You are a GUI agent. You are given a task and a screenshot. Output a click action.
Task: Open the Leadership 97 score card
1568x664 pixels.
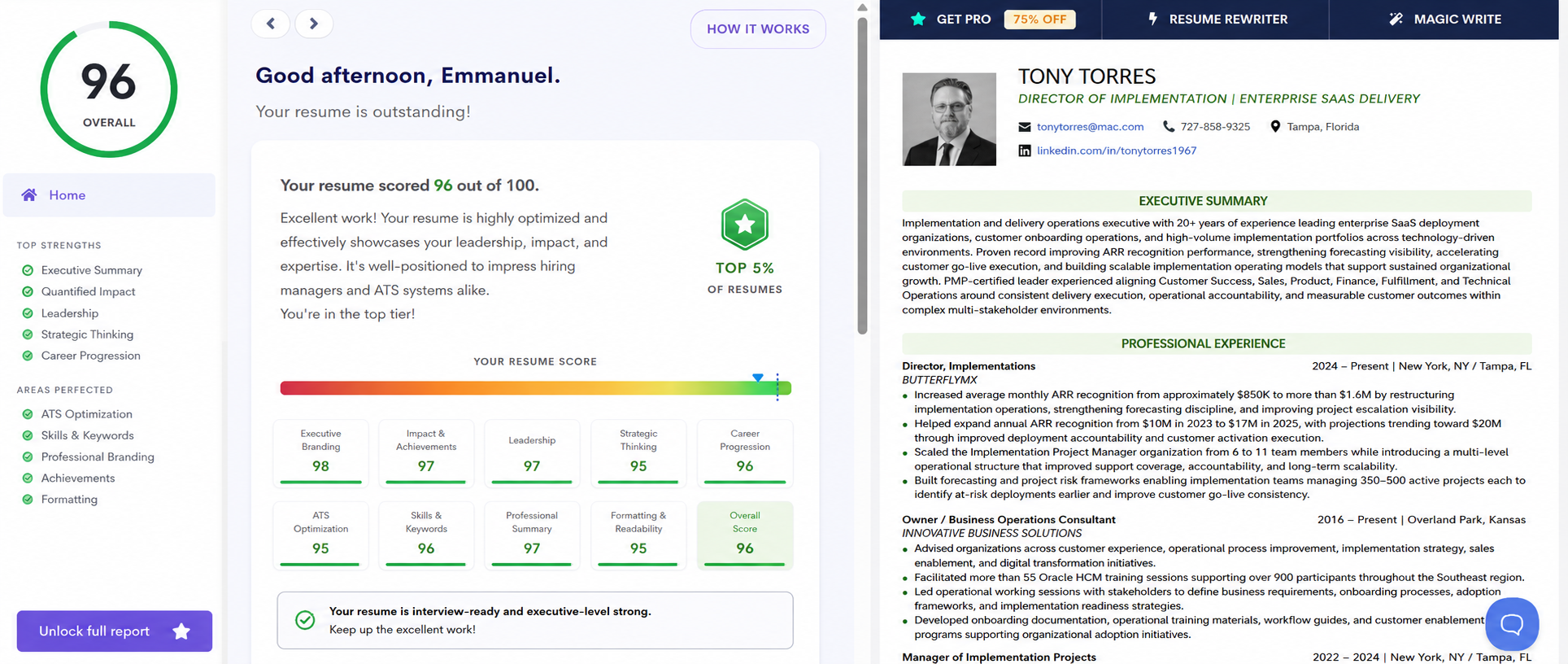click(x=532, y=453)
